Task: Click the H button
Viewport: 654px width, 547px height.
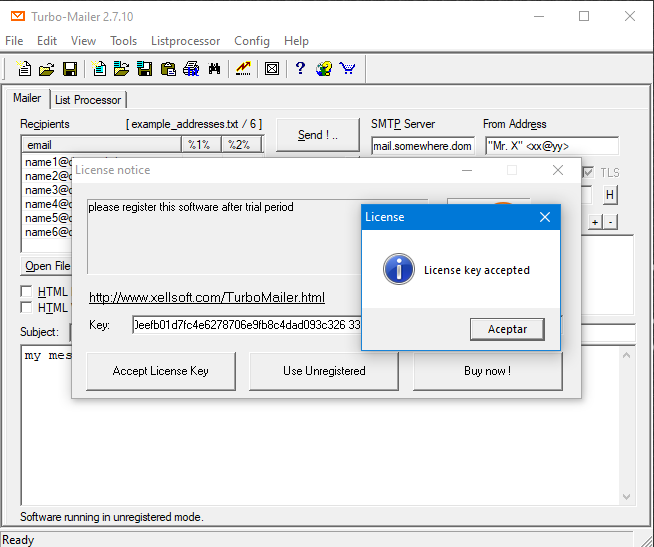Action: 610,194
